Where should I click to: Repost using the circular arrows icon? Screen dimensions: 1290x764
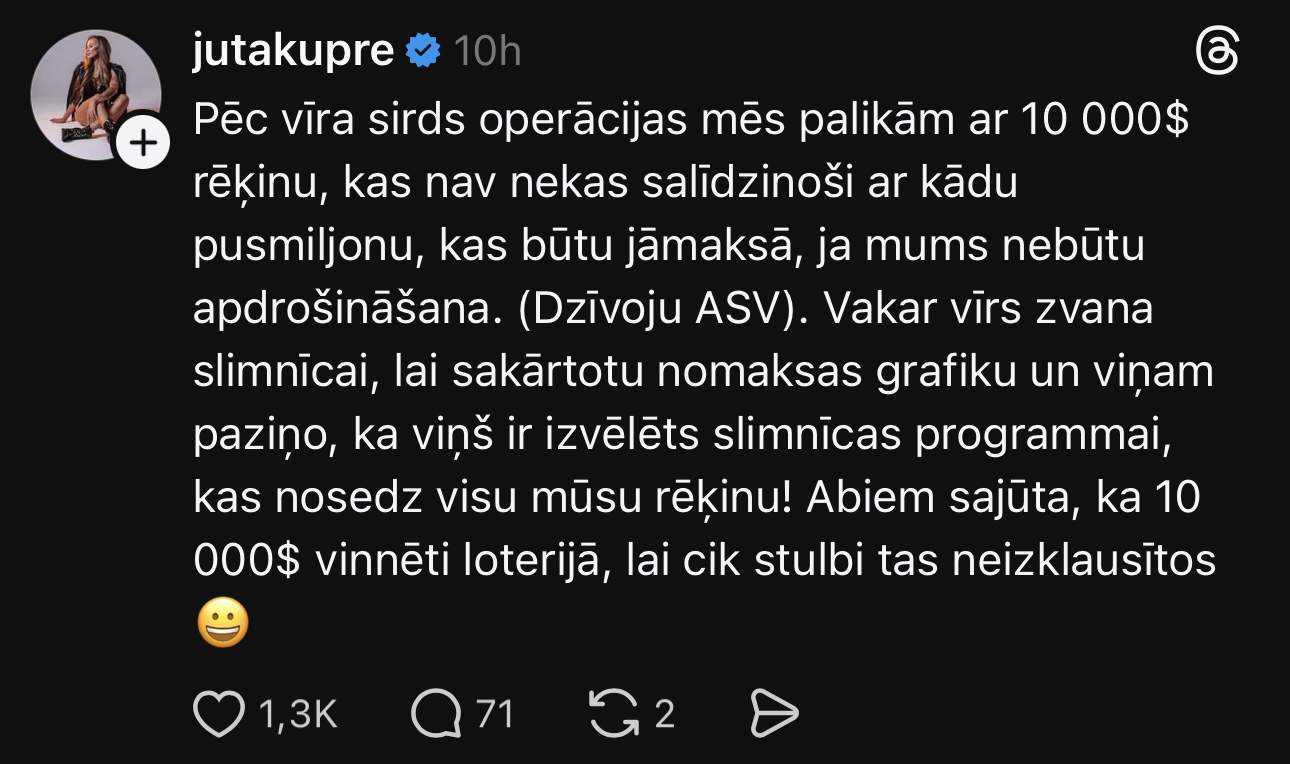614,715
